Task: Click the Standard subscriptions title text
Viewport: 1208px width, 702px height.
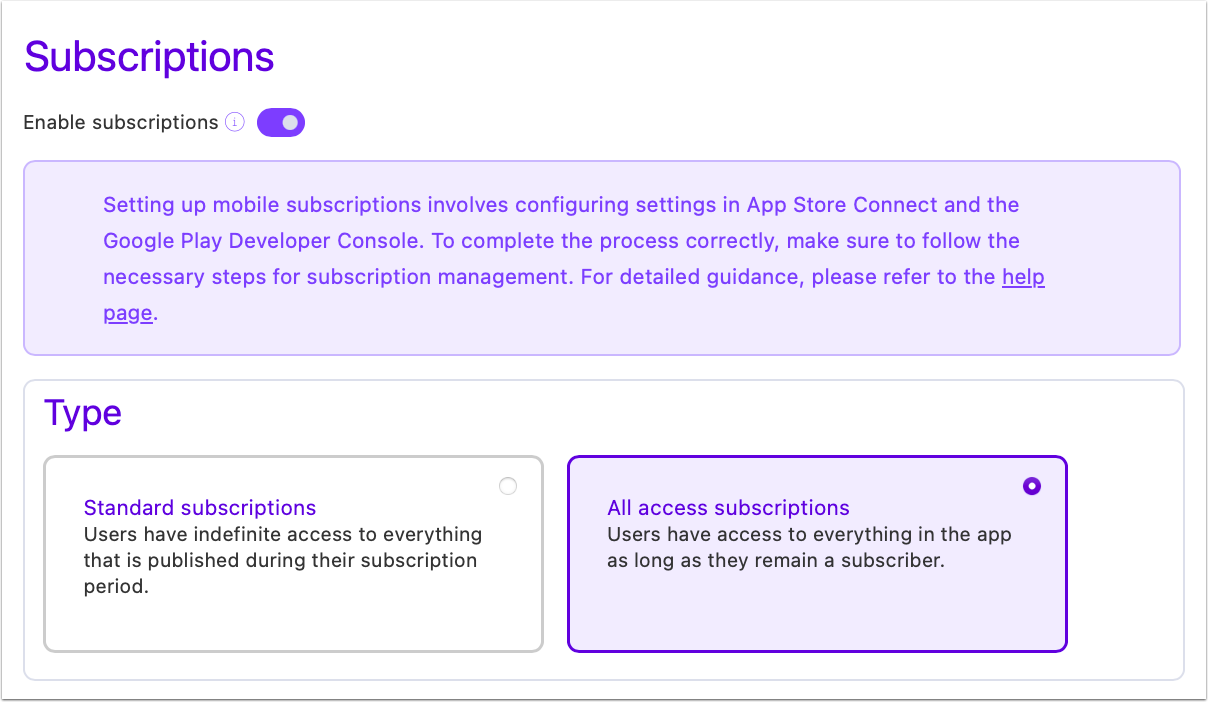Action: point(200,507)
